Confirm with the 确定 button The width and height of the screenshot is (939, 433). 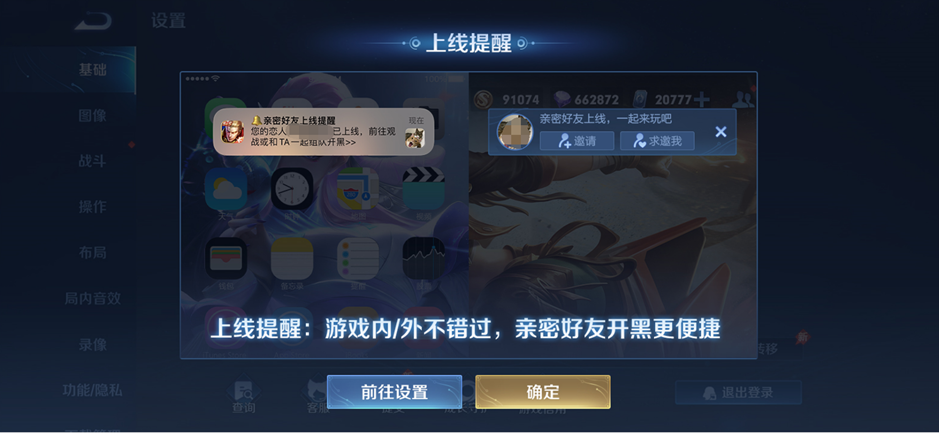point(543,392)
